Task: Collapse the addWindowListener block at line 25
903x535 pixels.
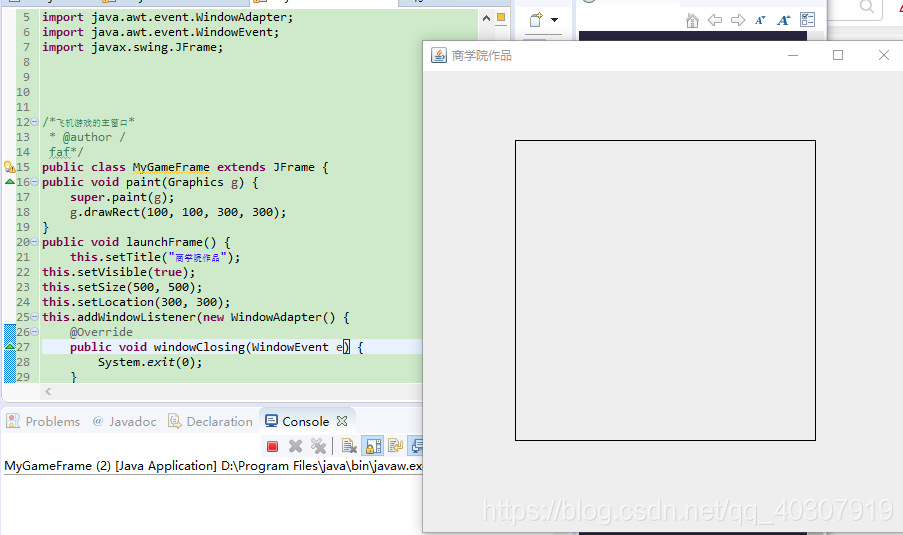Action: (35, 317)
